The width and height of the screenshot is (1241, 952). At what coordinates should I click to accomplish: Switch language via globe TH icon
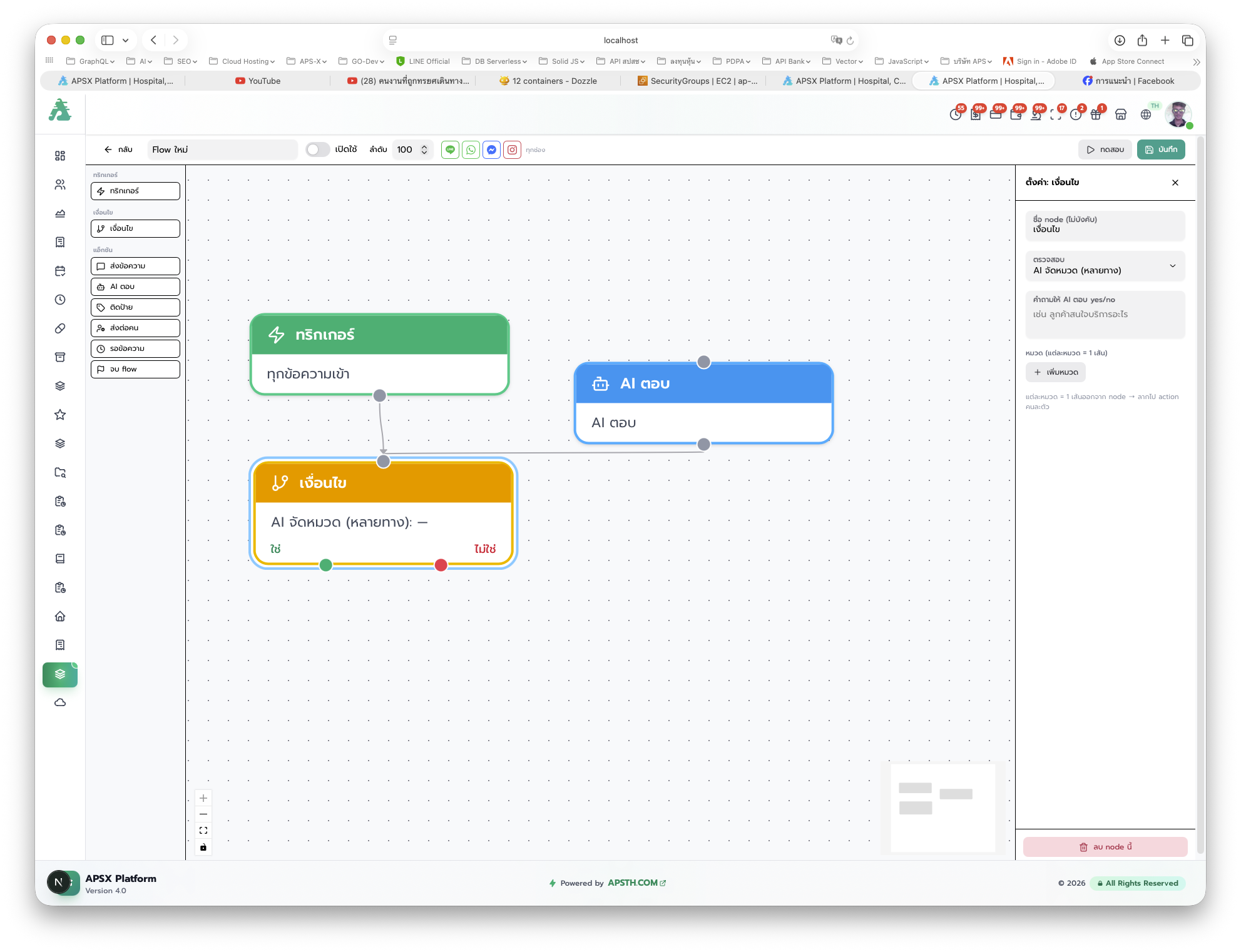[1146, 114]
